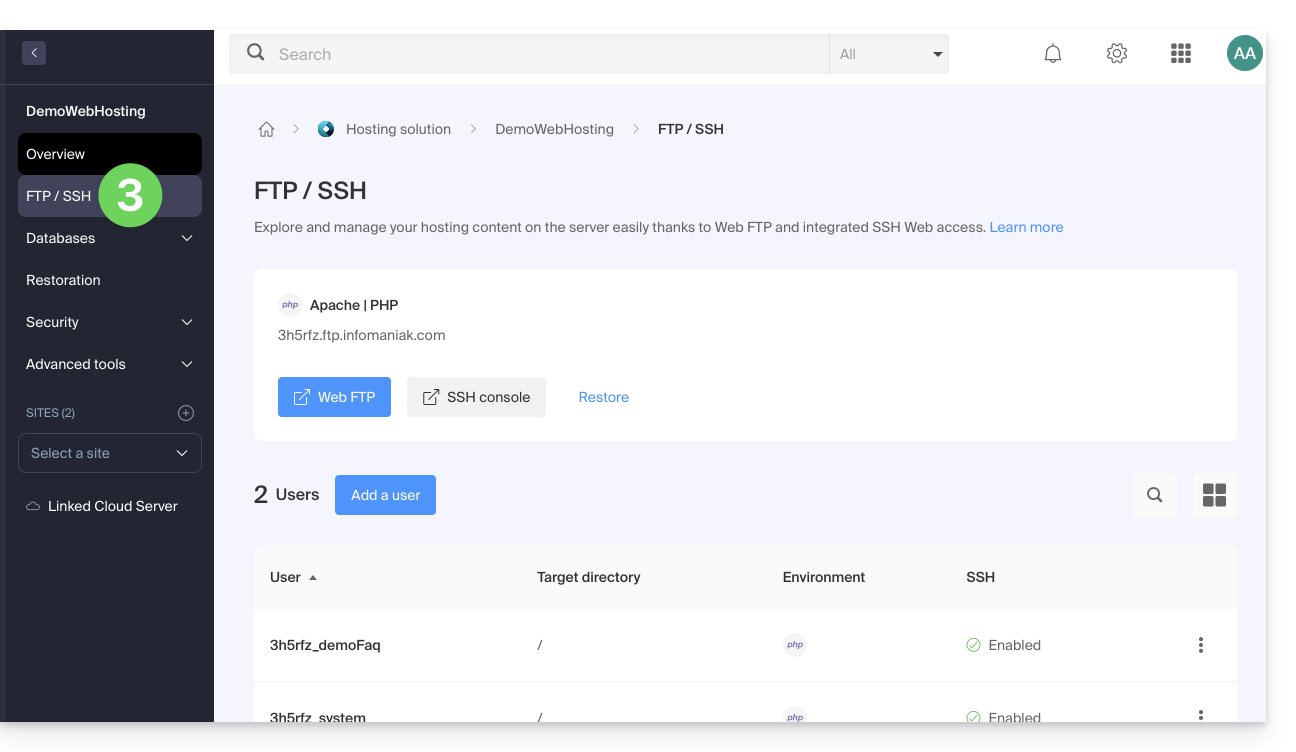Open actions menu for 3h5rfz_demoFaq
Viewport: 1296px width, 752px height.
[1200, 645]
